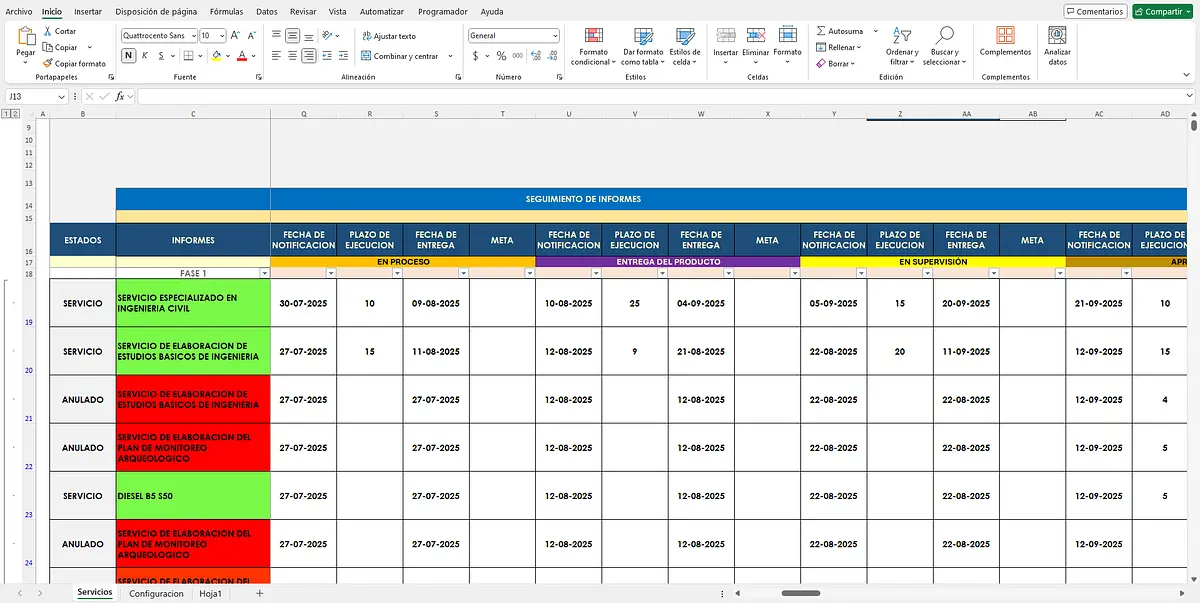Open the font size dropdown
The image size is (1200, 603).
pyautogui.click(x=221, y=35)
